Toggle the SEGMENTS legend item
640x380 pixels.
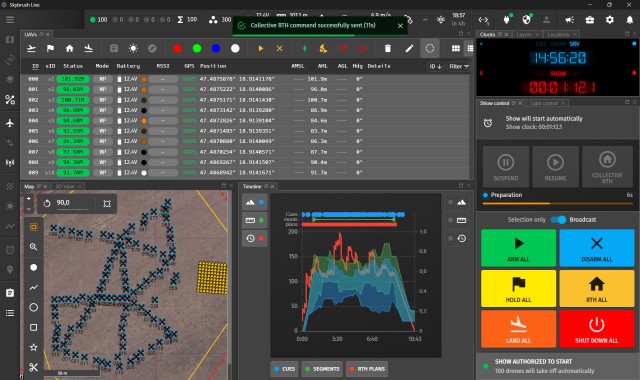tap(322, 369)
